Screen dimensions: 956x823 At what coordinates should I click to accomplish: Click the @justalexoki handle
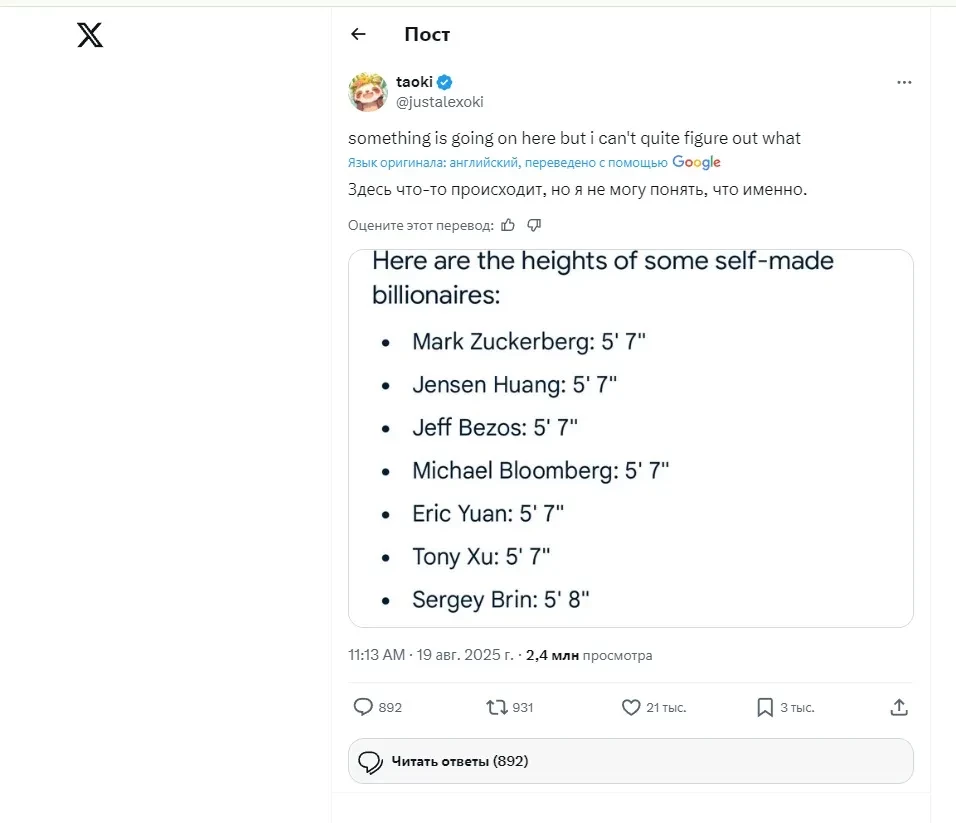pyautogui.click(x=439, y=102)
